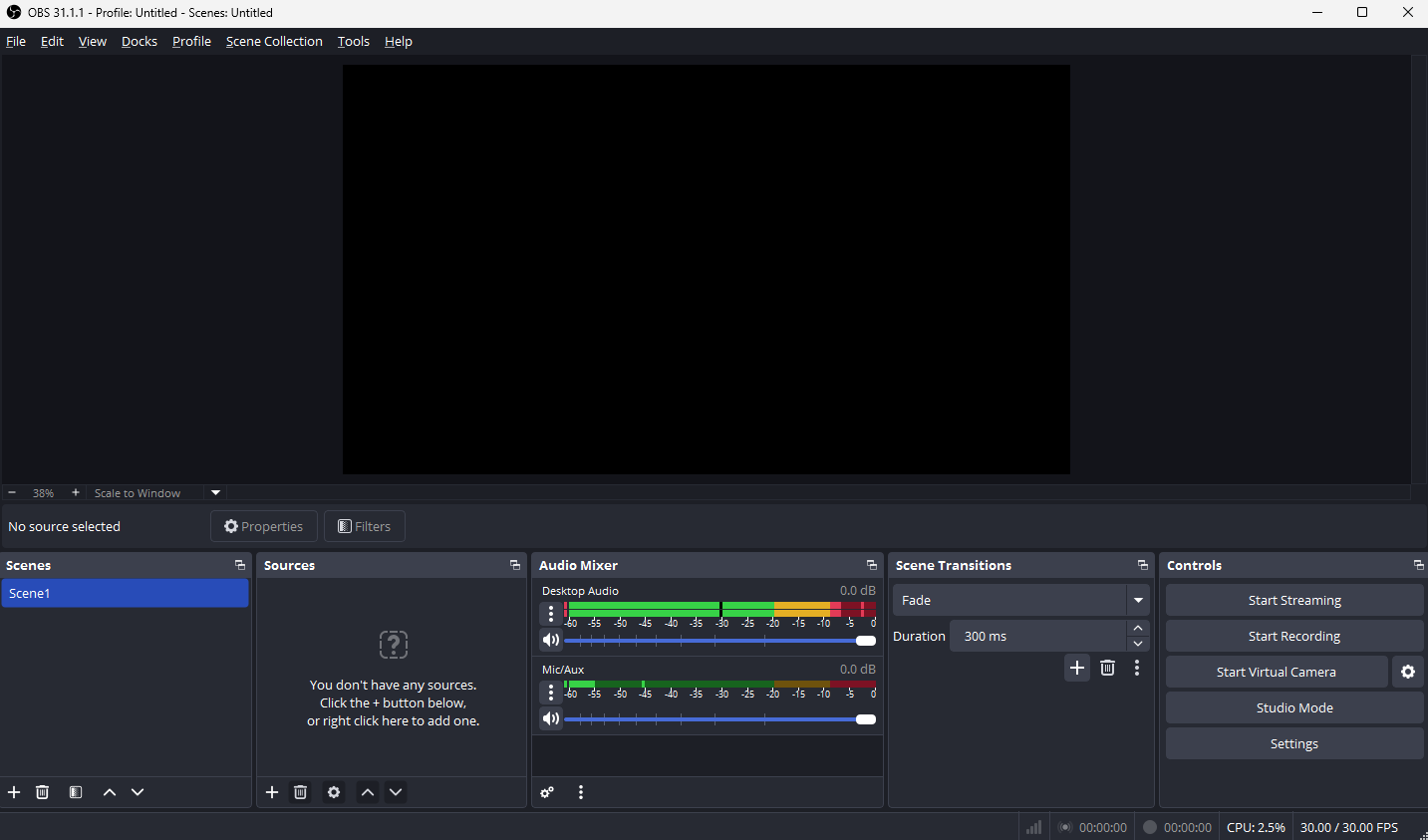Toggle Studio Mode

[1293, 707]
